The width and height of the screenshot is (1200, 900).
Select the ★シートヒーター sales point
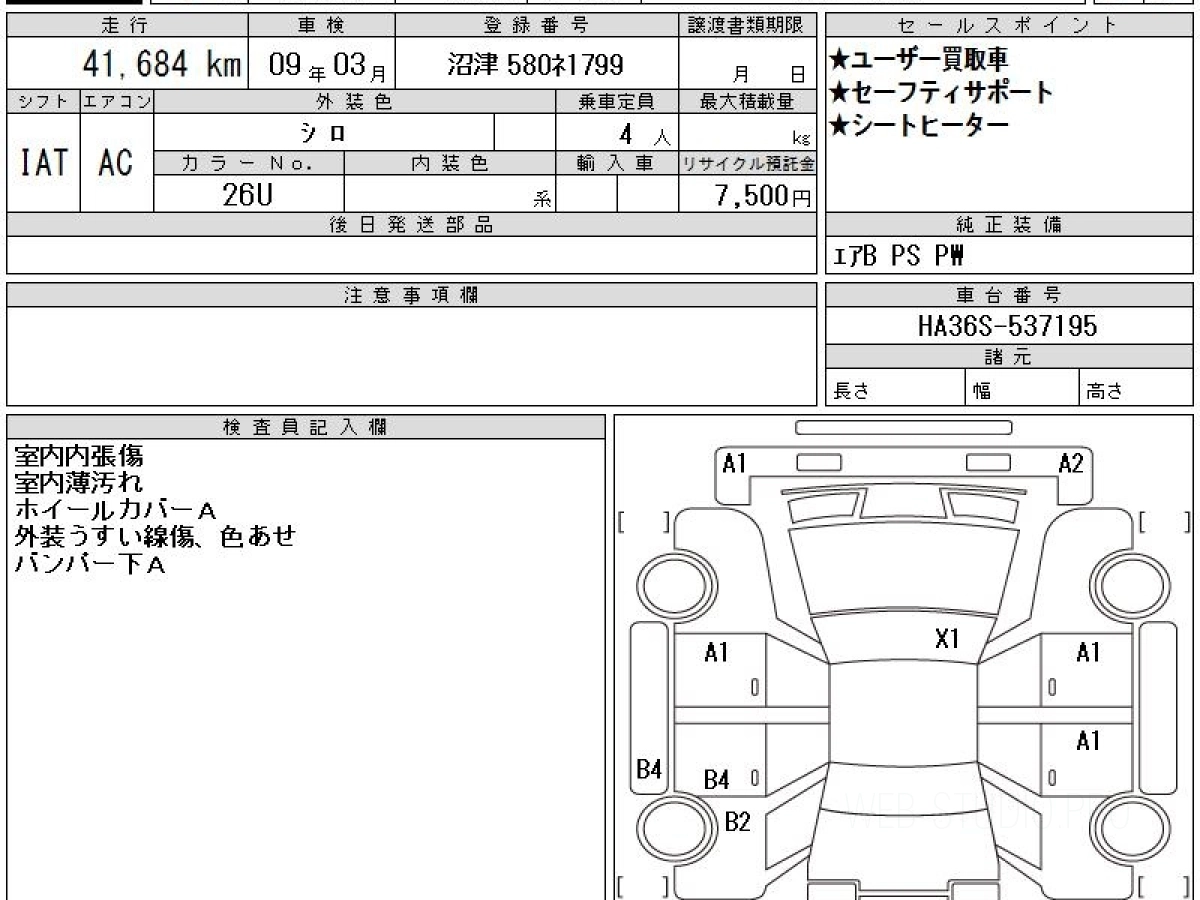(918, 126)
